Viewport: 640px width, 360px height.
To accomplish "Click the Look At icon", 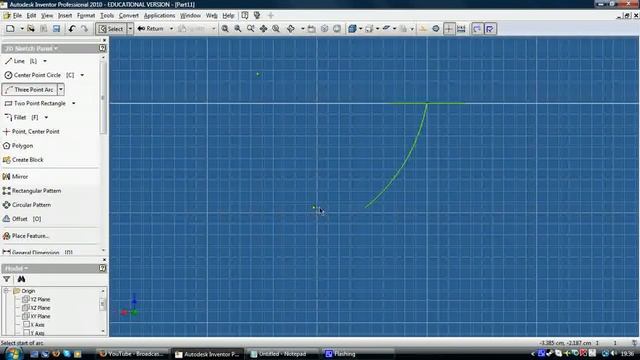I will (x=311, y=29).
